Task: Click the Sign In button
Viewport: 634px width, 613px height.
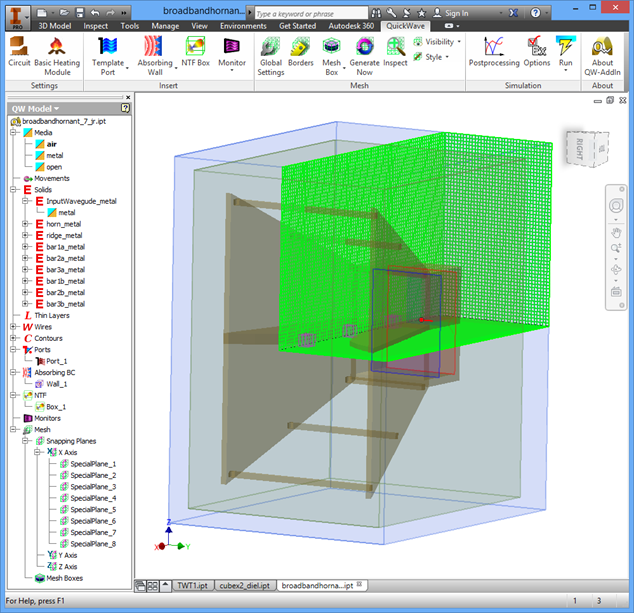Action: point(455,13)
